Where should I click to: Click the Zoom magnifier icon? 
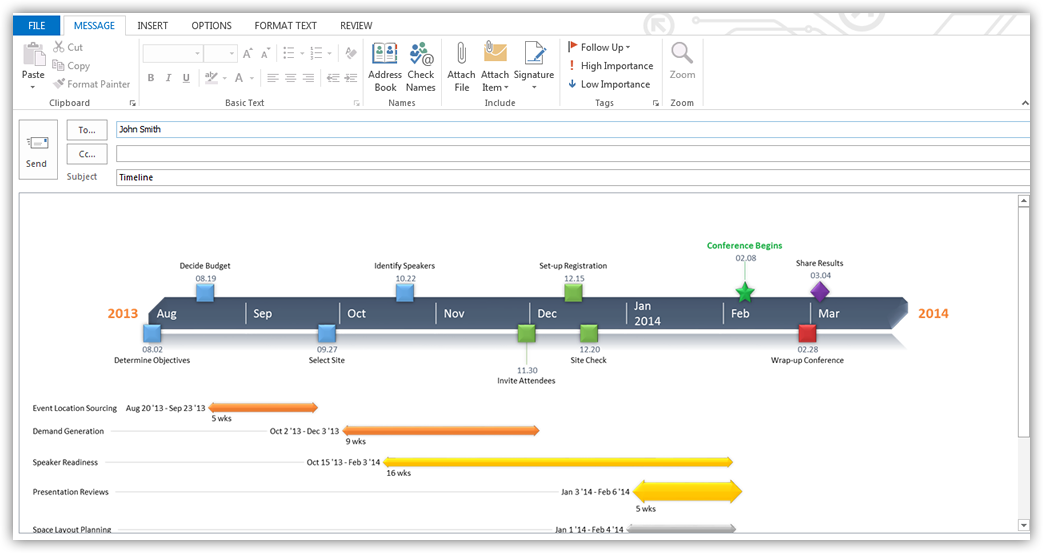(x=682, y=54)
